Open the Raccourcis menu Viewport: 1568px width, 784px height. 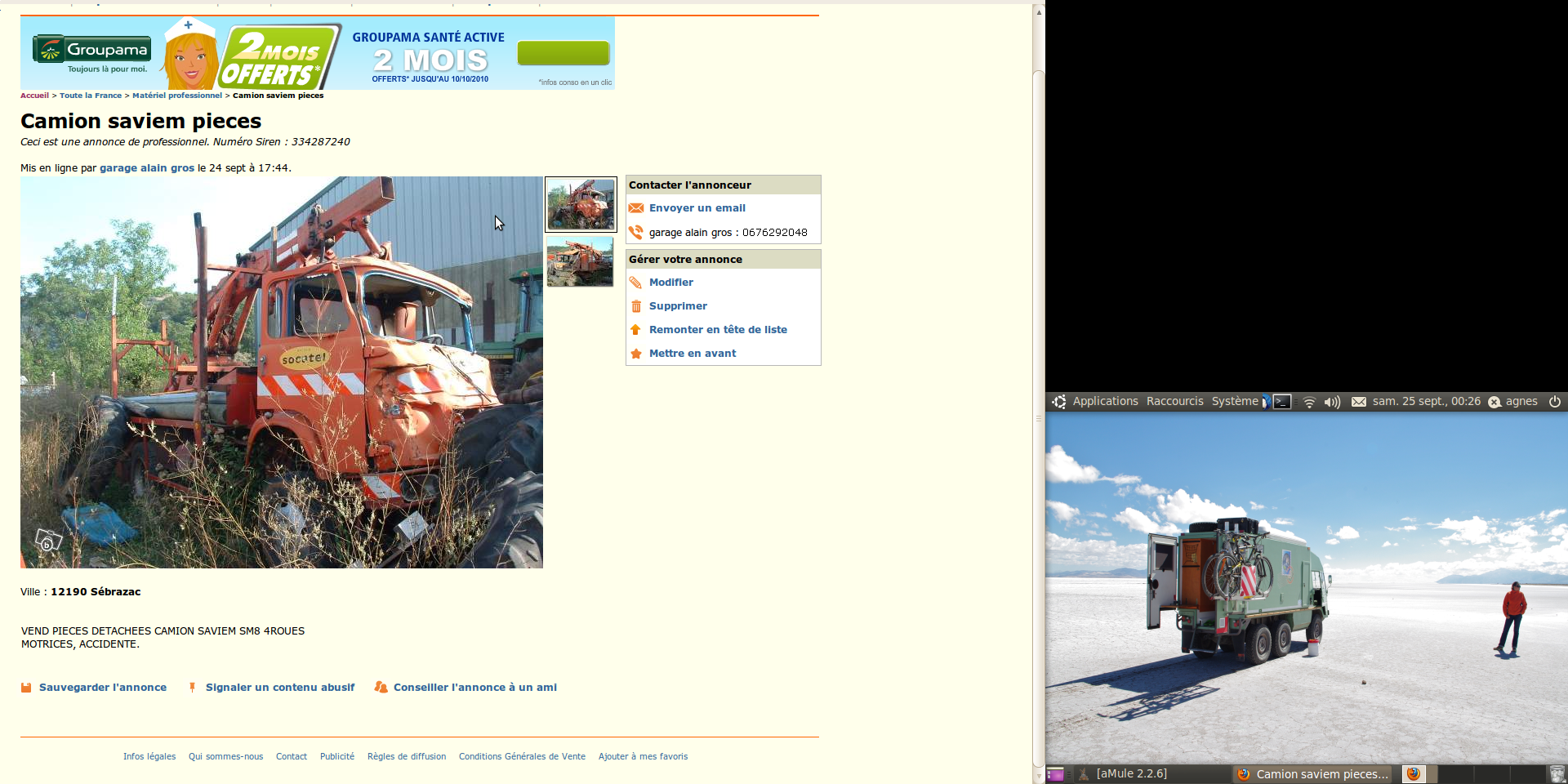click(x=1174, y=401)
